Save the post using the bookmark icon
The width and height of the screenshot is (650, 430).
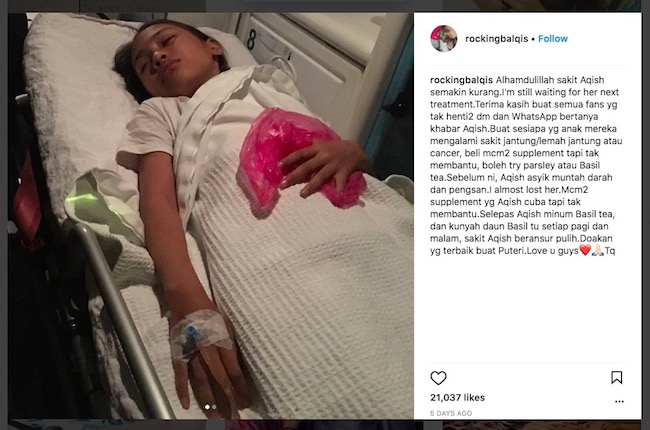pos(616,377)
